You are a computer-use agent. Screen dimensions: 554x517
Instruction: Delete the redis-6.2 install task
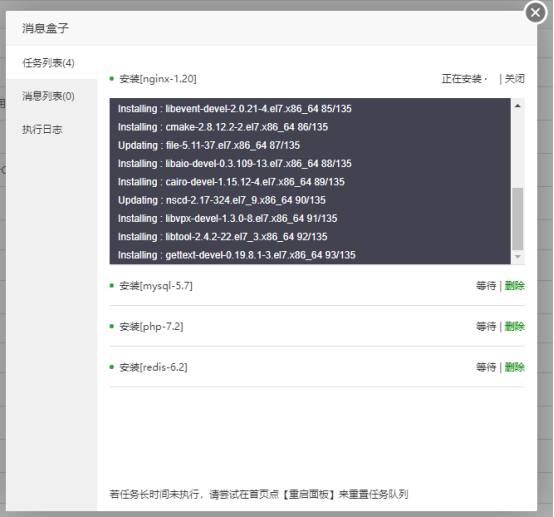[514, 368]
